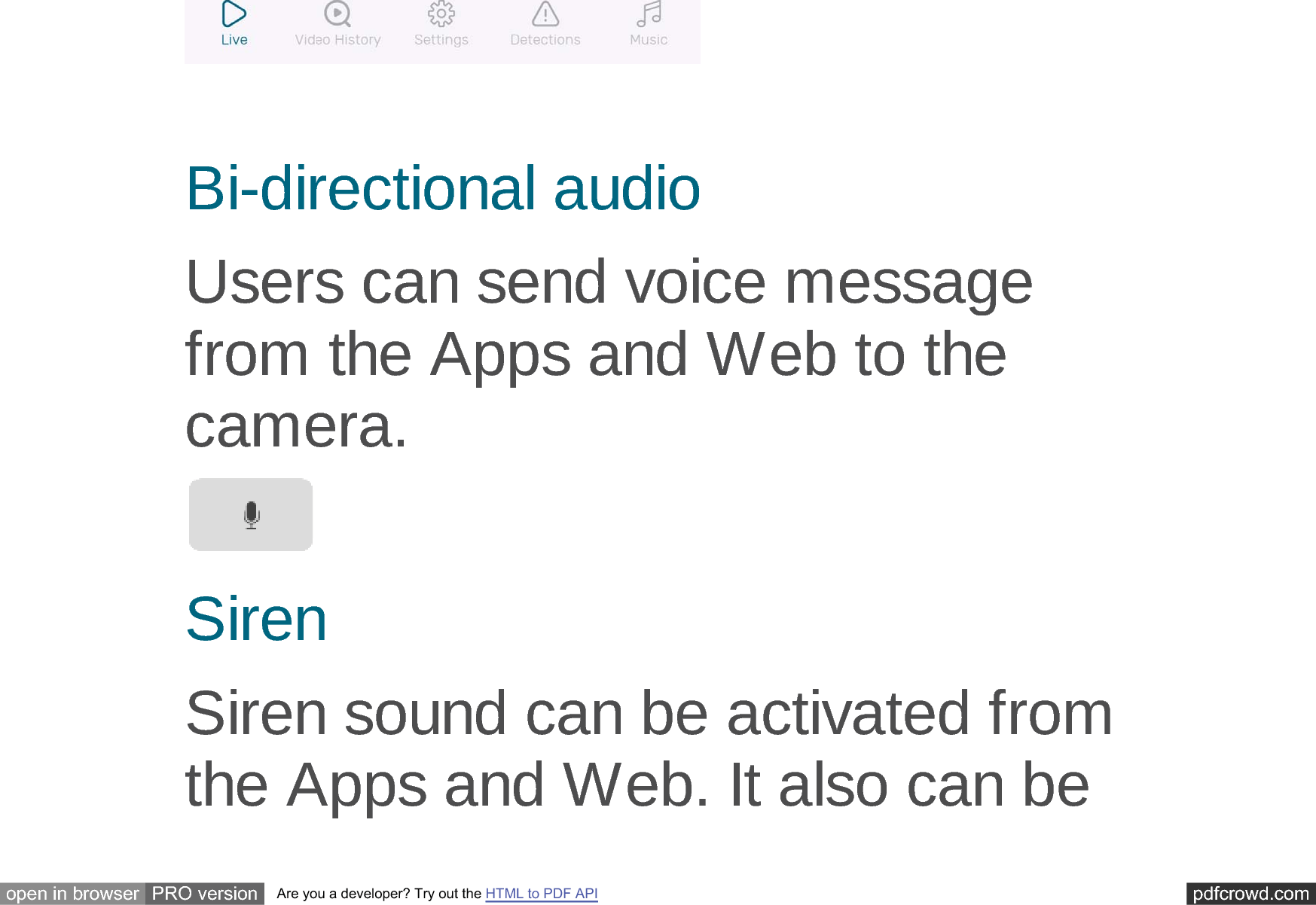Click the Bi-directional audio heading
Screen dimensions: 1316x905
tap(443, 188)
